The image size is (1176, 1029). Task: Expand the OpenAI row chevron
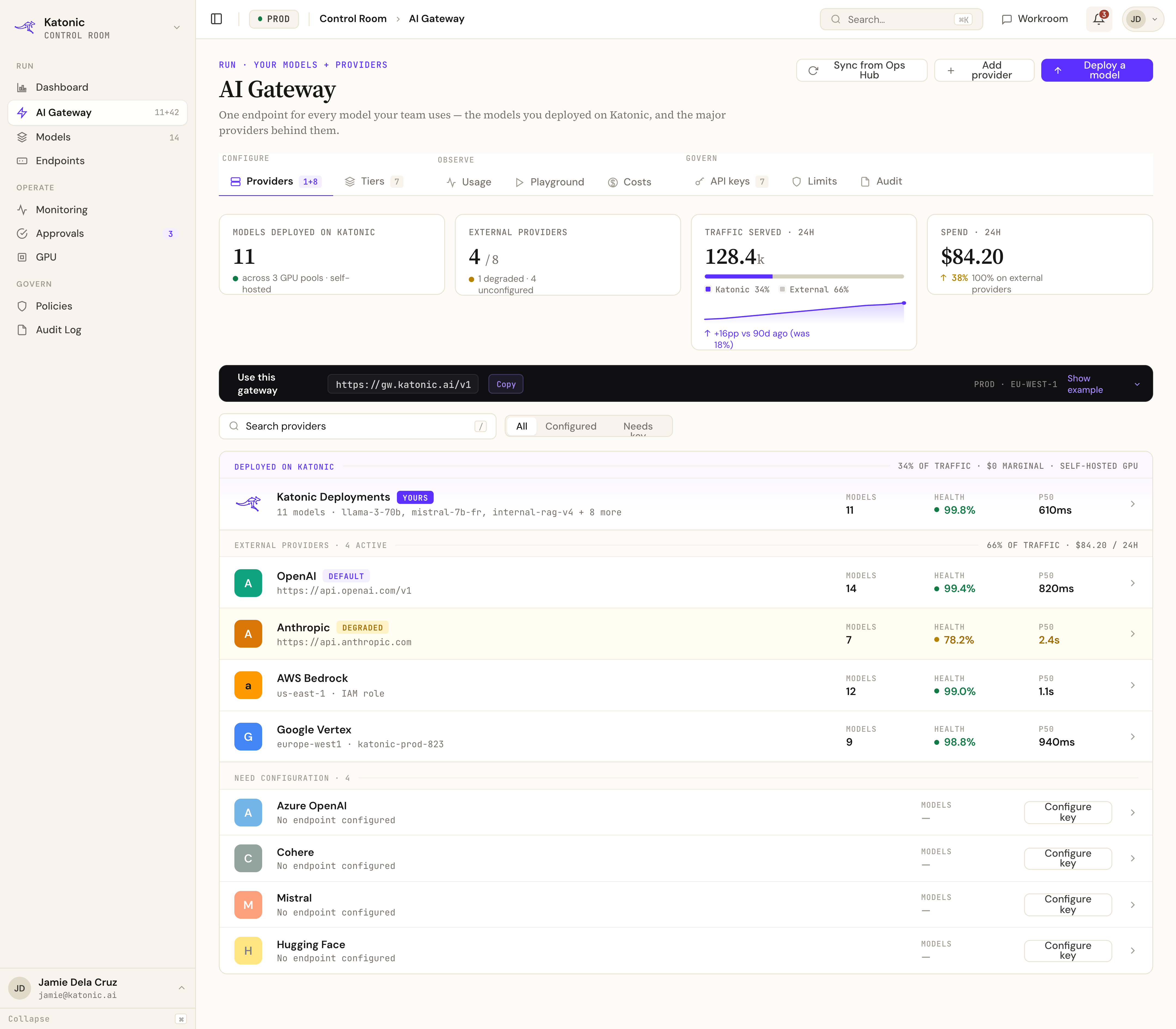tap(1132, 583)
